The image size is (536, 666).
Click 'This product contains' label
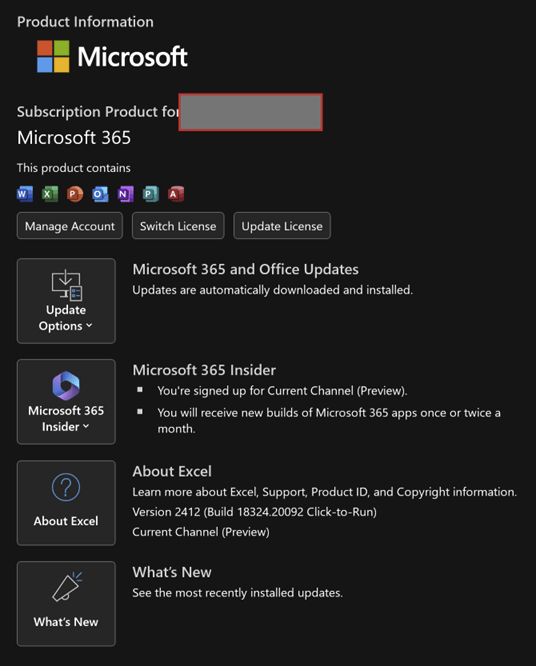[x=74, y=168]
